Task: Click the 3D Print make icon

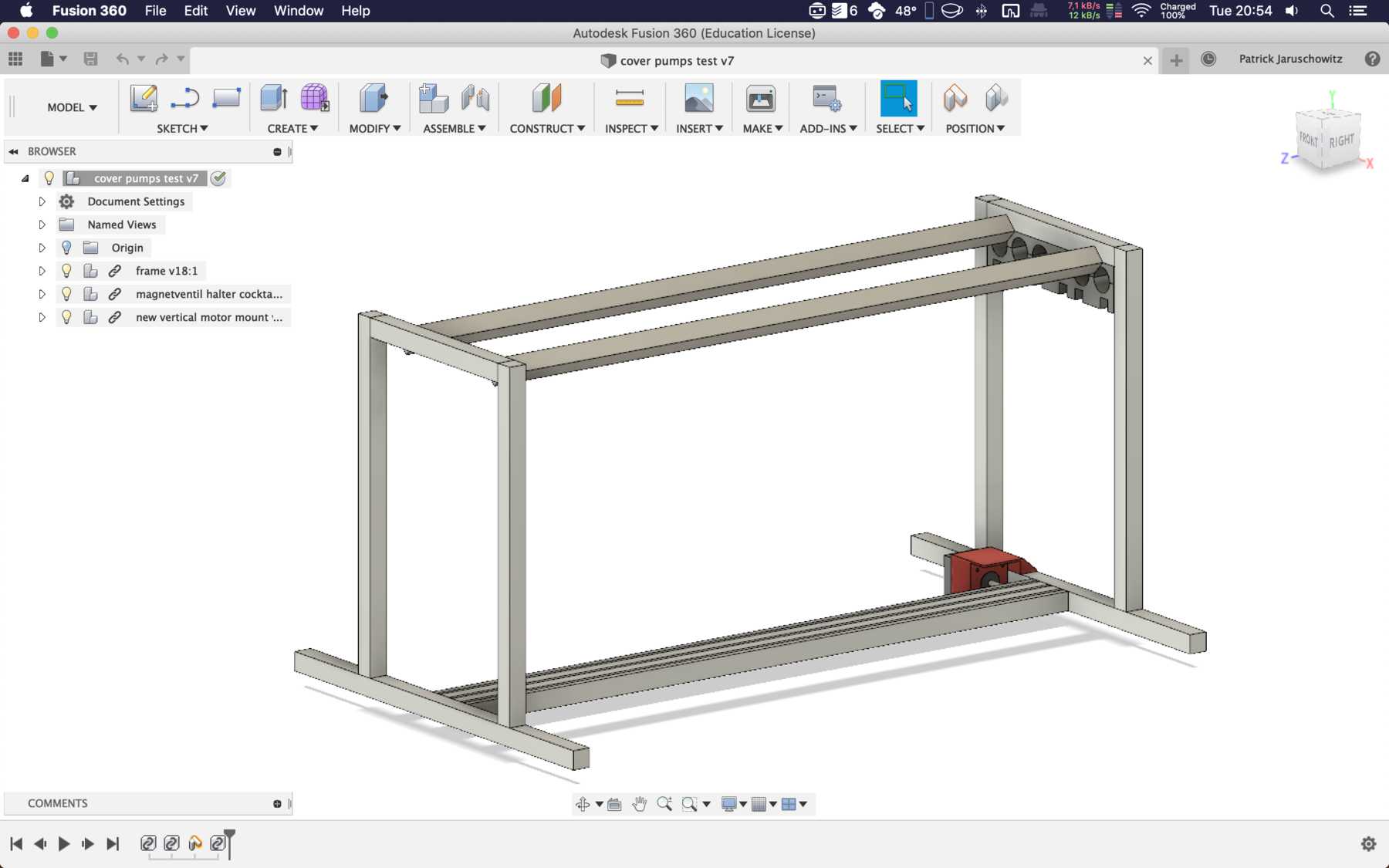Action: click(x=761, y=99)
